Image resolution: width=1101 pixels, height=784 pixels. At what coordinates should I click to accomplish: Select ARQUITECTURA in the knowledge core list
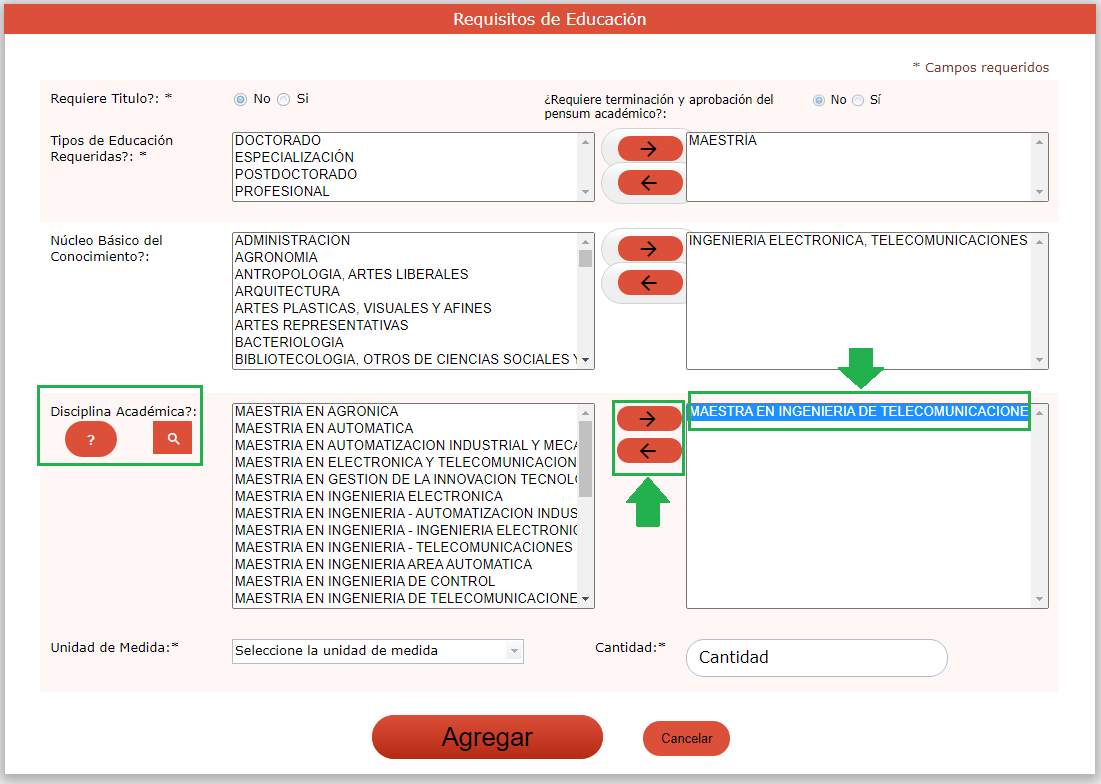point(287,291)
